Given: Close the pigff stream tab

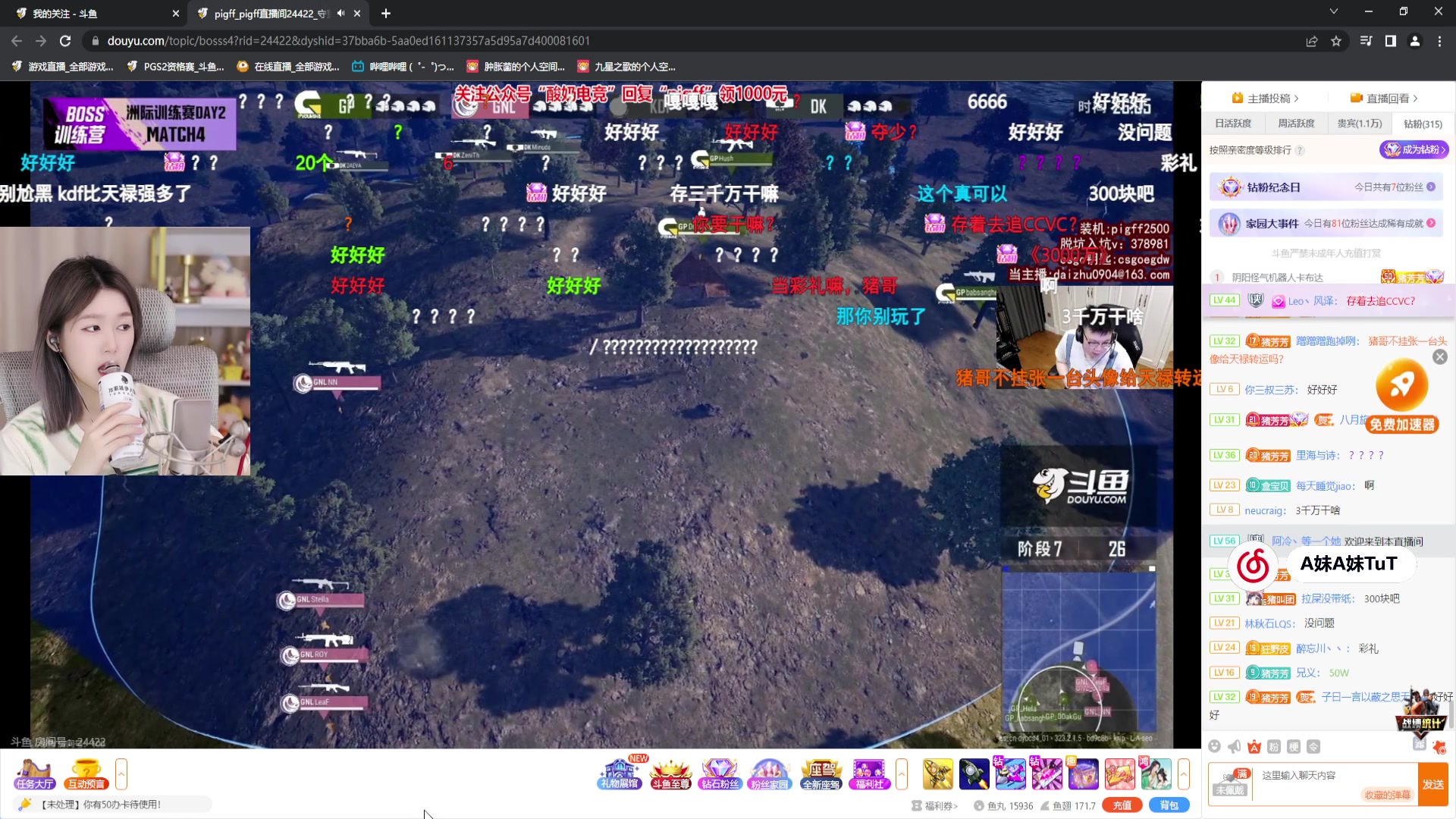Looking at the screenshot, I should click(x=357, y=13).
